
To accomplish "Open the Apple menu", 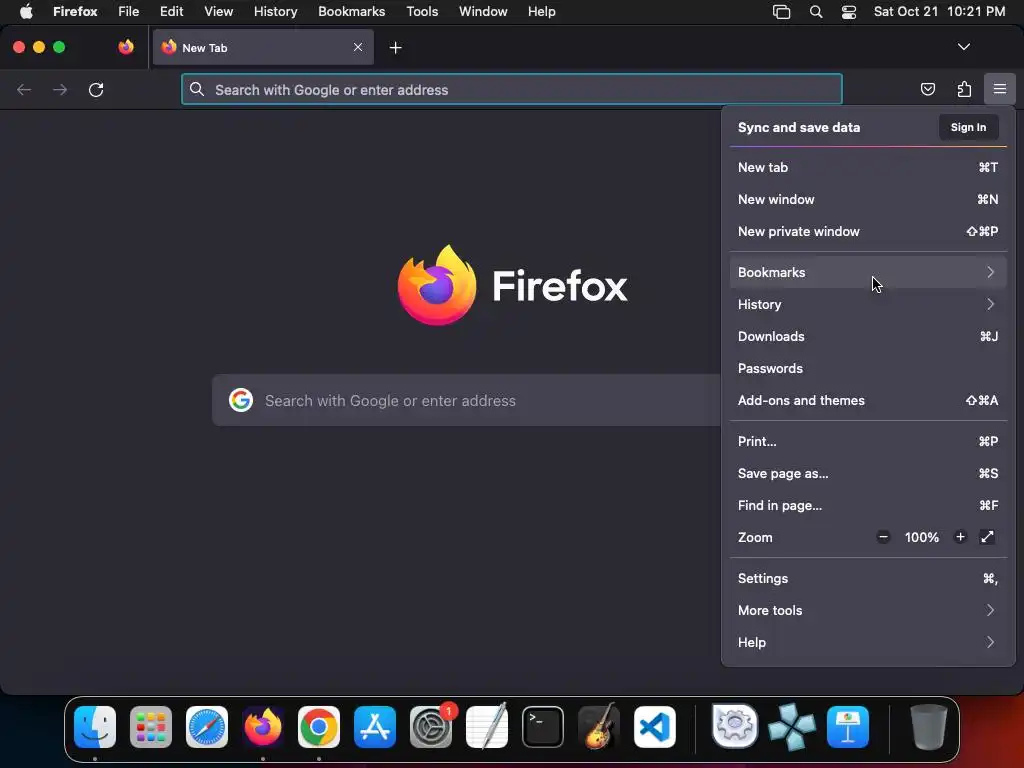I will [x=26, y=12].
